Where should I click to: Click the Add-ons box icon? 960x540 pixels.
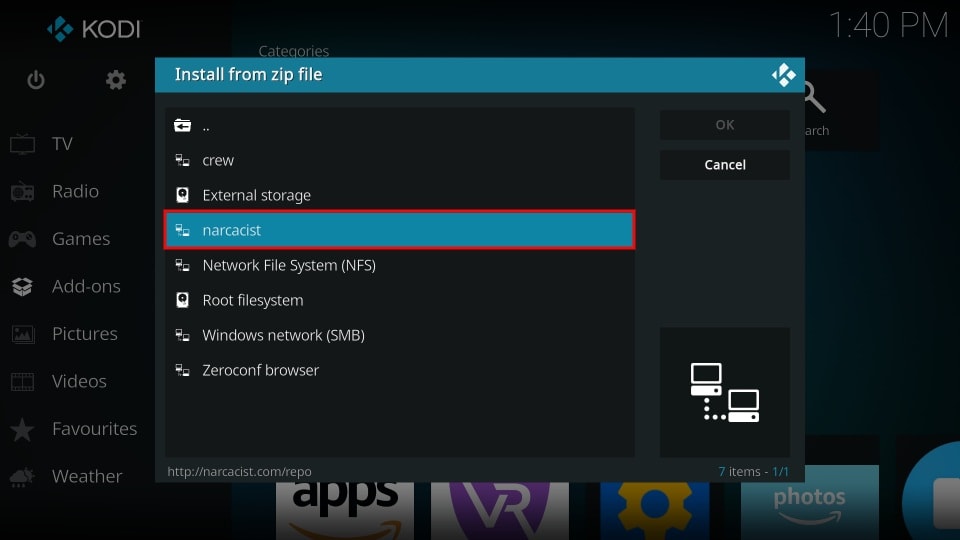[22, 287]
